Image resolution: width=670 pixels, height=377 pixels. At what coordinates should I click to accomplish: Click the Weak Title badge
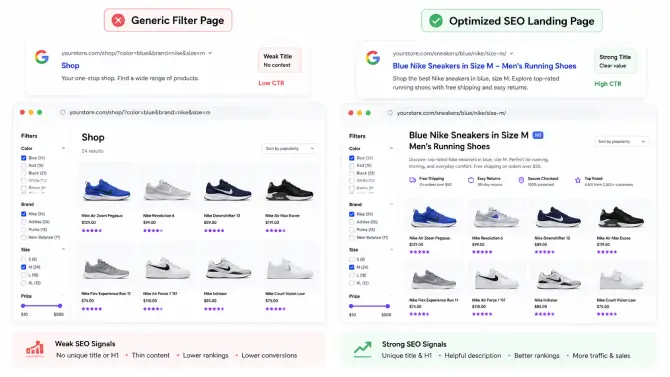click(279, 60)
